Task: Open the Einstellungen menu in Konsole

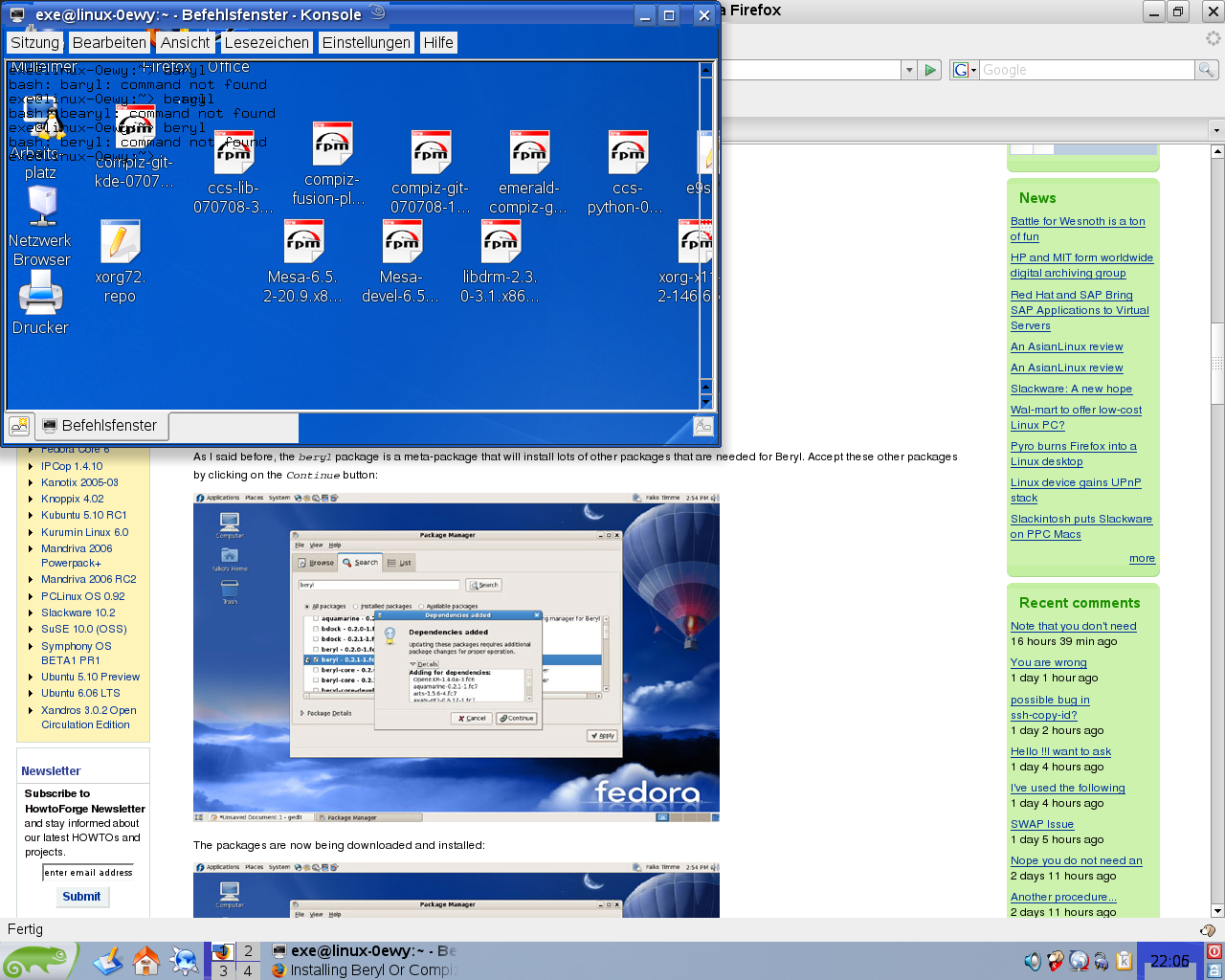Action: [x=366, y=43]
